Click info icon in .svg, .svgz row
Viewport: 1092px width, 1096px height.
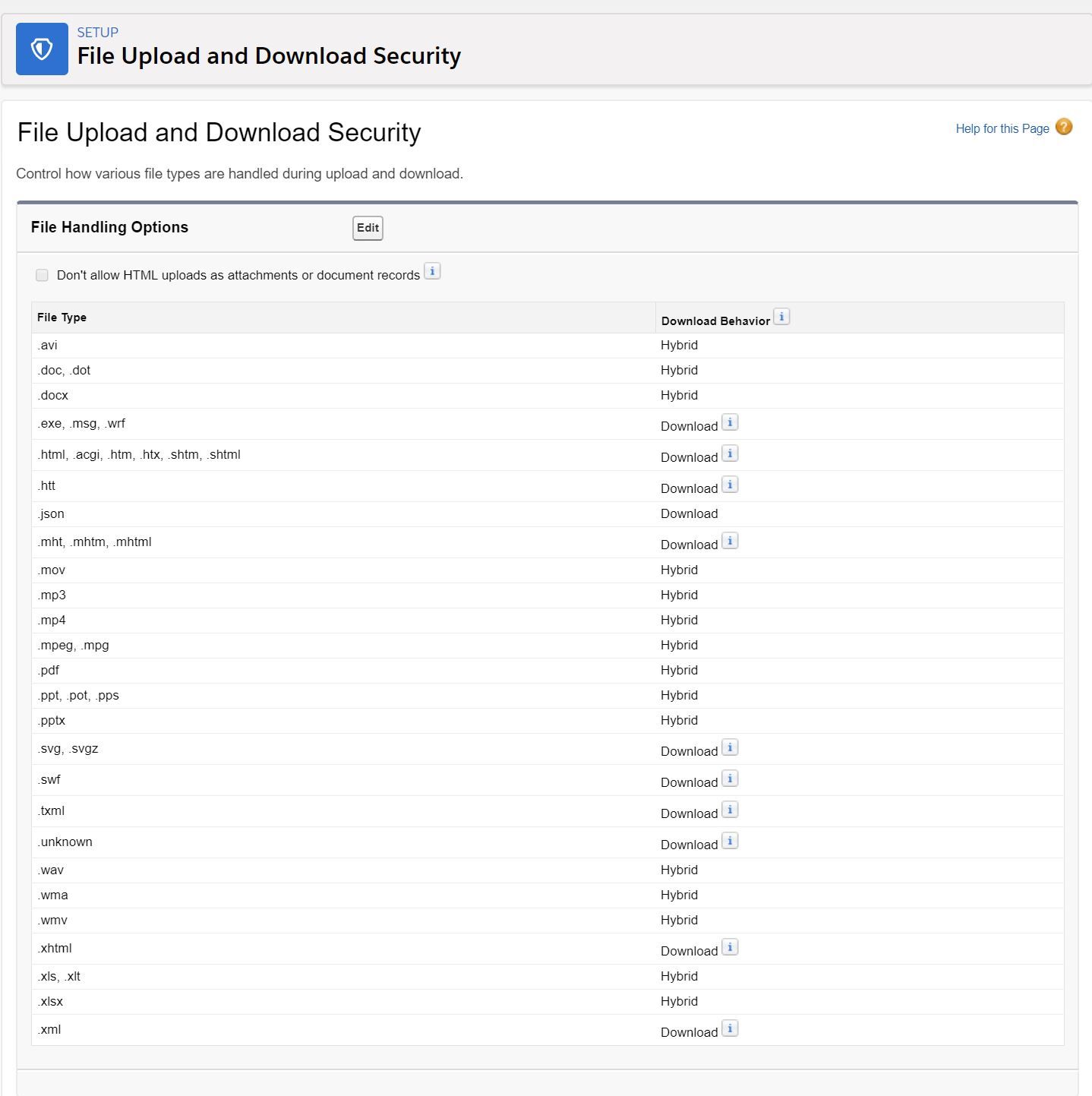coord(730,747)
